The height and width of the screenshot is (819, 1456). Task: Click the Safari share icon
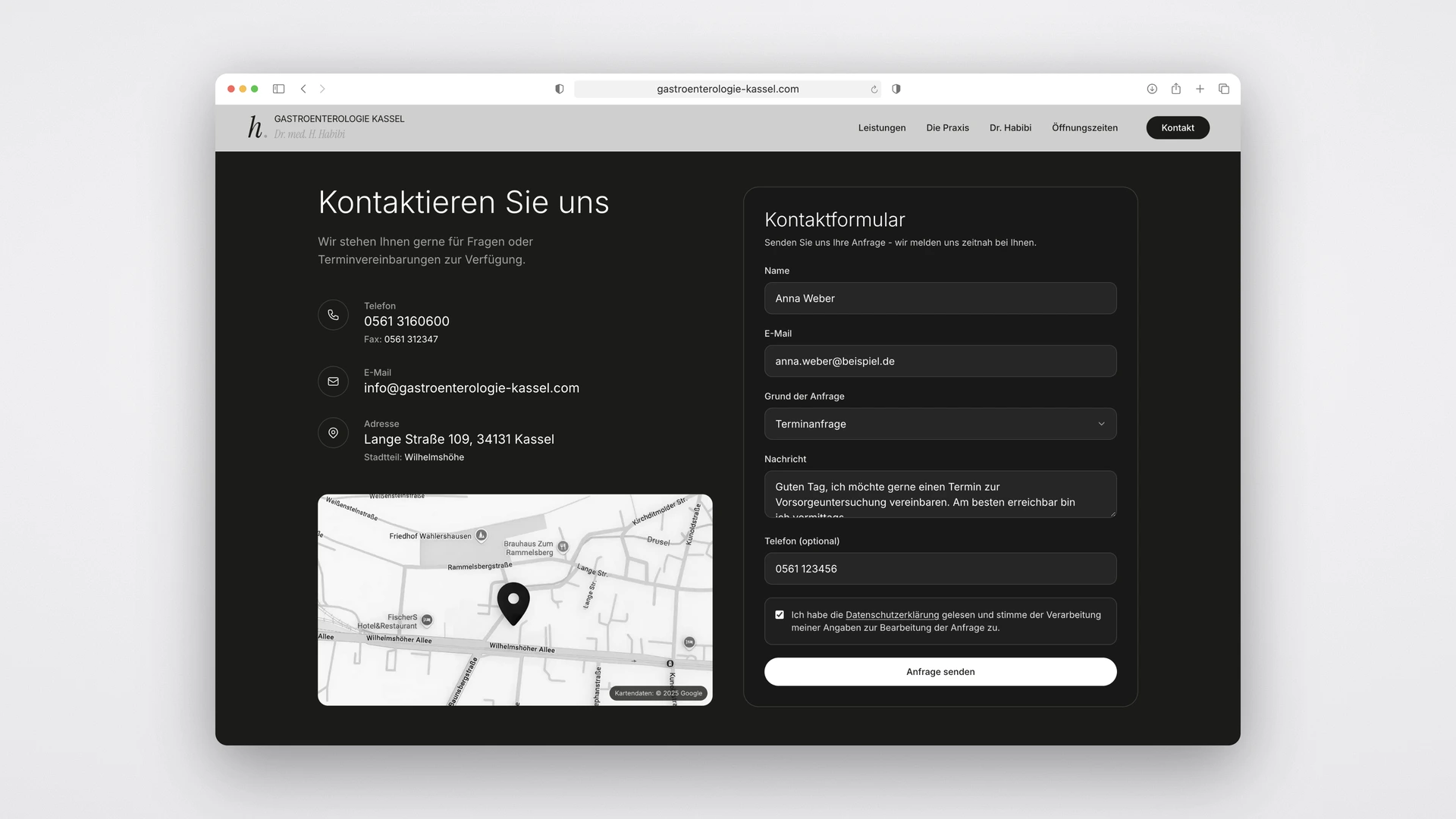click(1176, 89)
